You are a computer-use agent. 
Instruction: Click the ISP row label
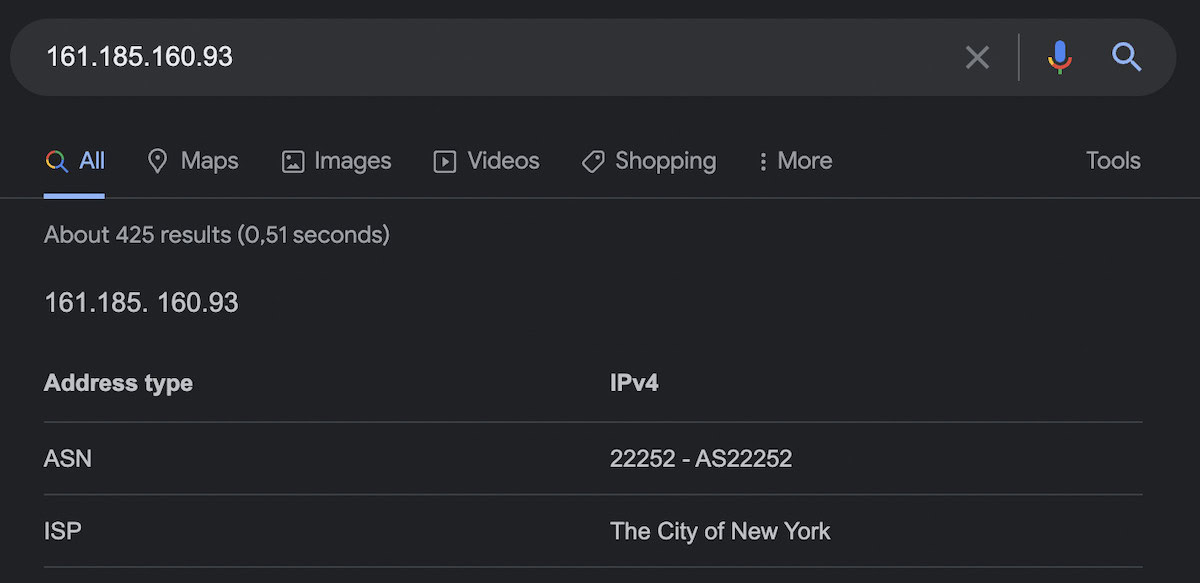62,531
